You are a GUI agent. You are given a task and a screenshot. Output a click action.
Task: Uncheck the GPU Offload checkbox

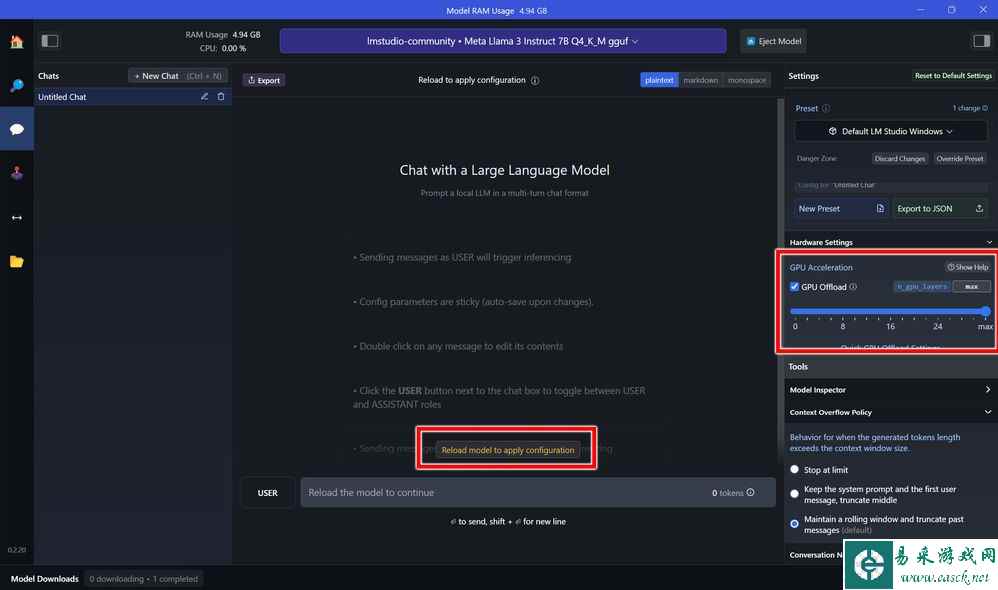[795, 287]
